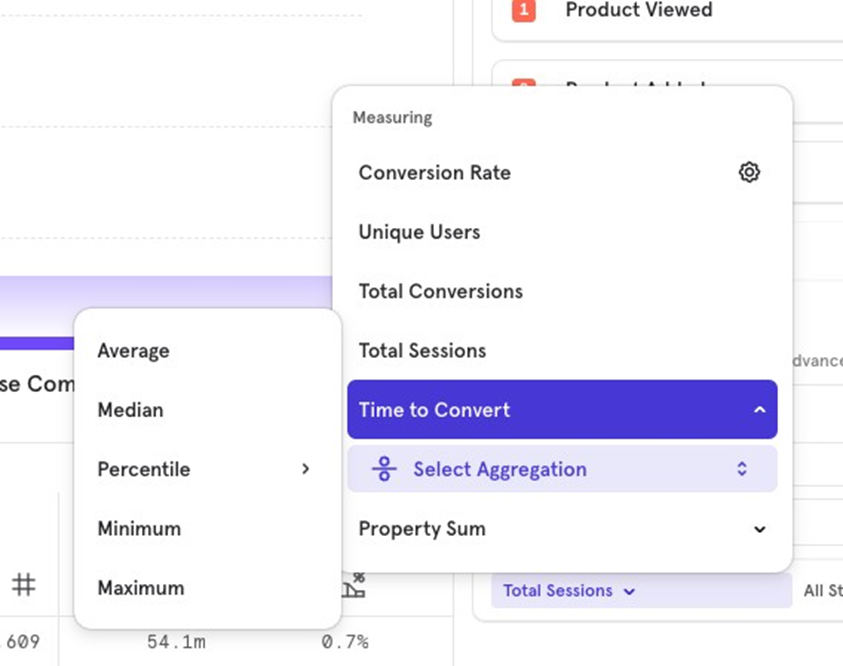Image resolution: width=843 pixels, height=666 pixels.
Task: Click the hash (#) column header icon
Action: coord(24,585)
